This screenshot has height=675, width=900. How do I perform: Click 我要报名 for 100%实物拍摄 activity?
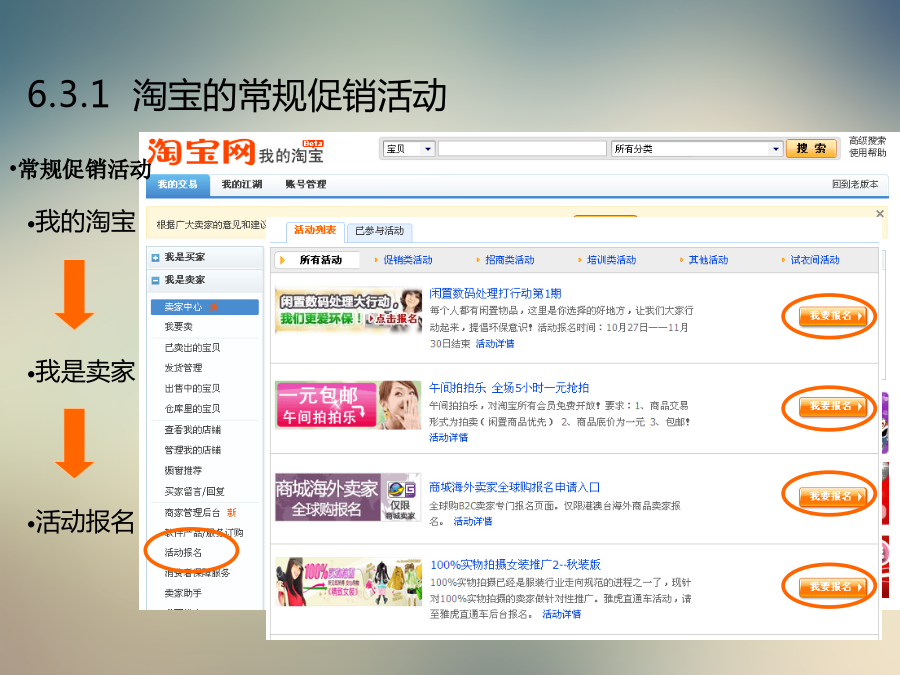(832, 587)
